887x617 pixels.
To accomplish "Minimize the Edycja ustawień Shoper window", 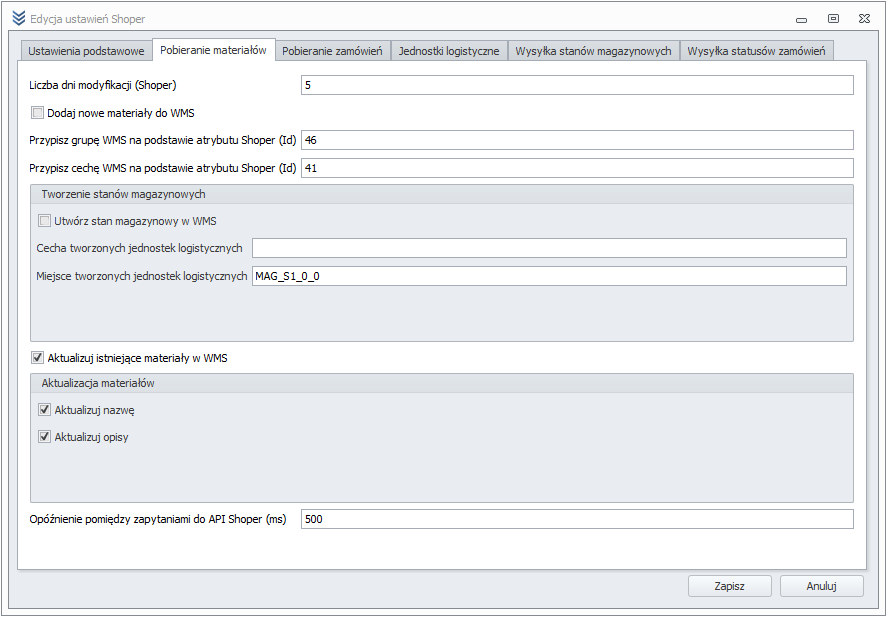I will coord(801,19).
